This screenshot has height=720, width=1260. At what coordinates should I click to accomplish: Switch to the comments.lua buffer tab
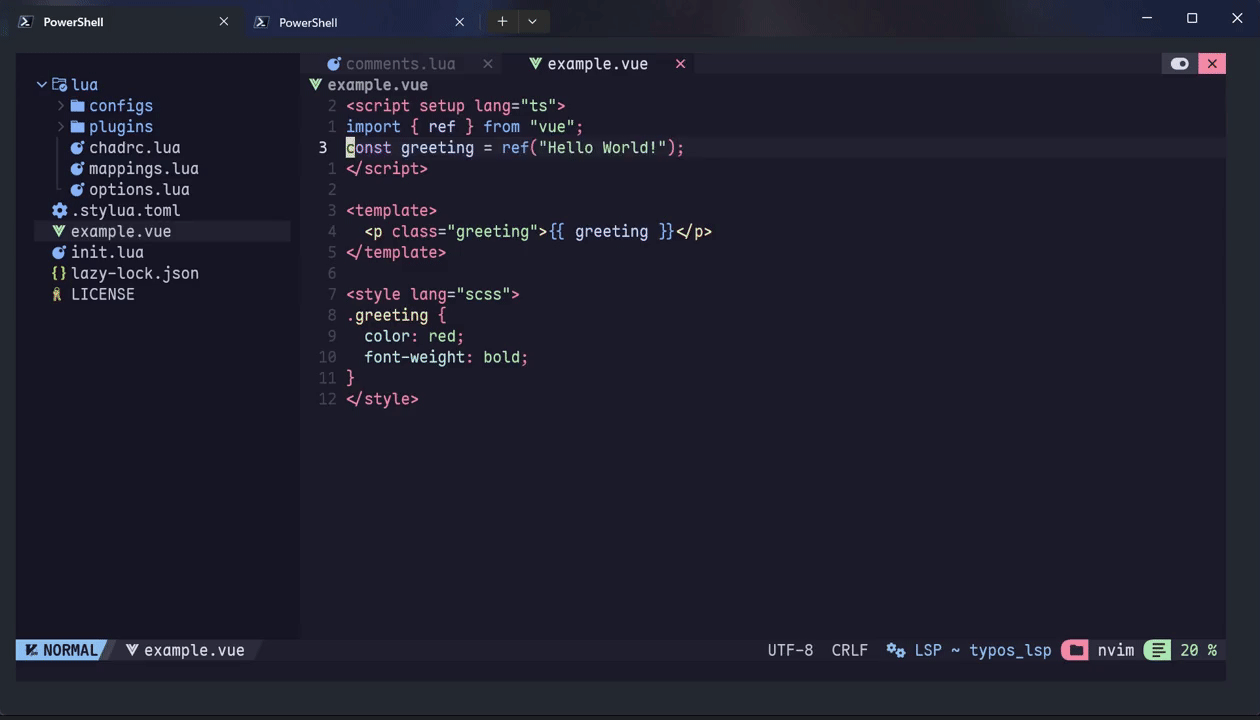(x=400, y=63)
